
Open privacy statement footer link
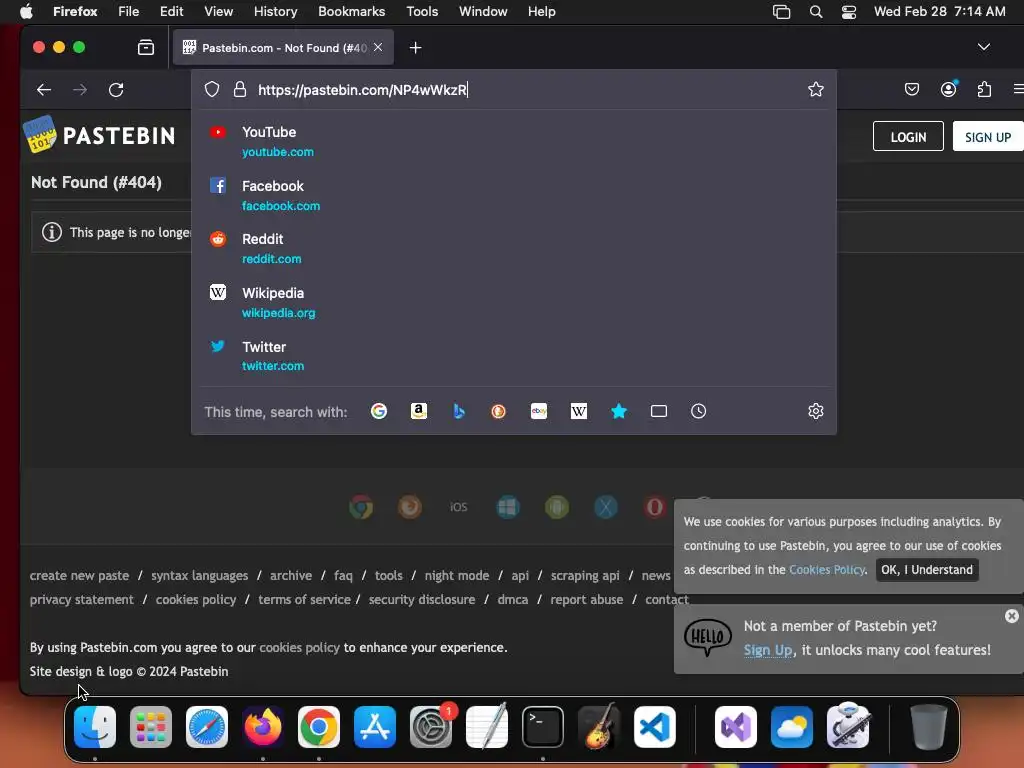[81, 600]
